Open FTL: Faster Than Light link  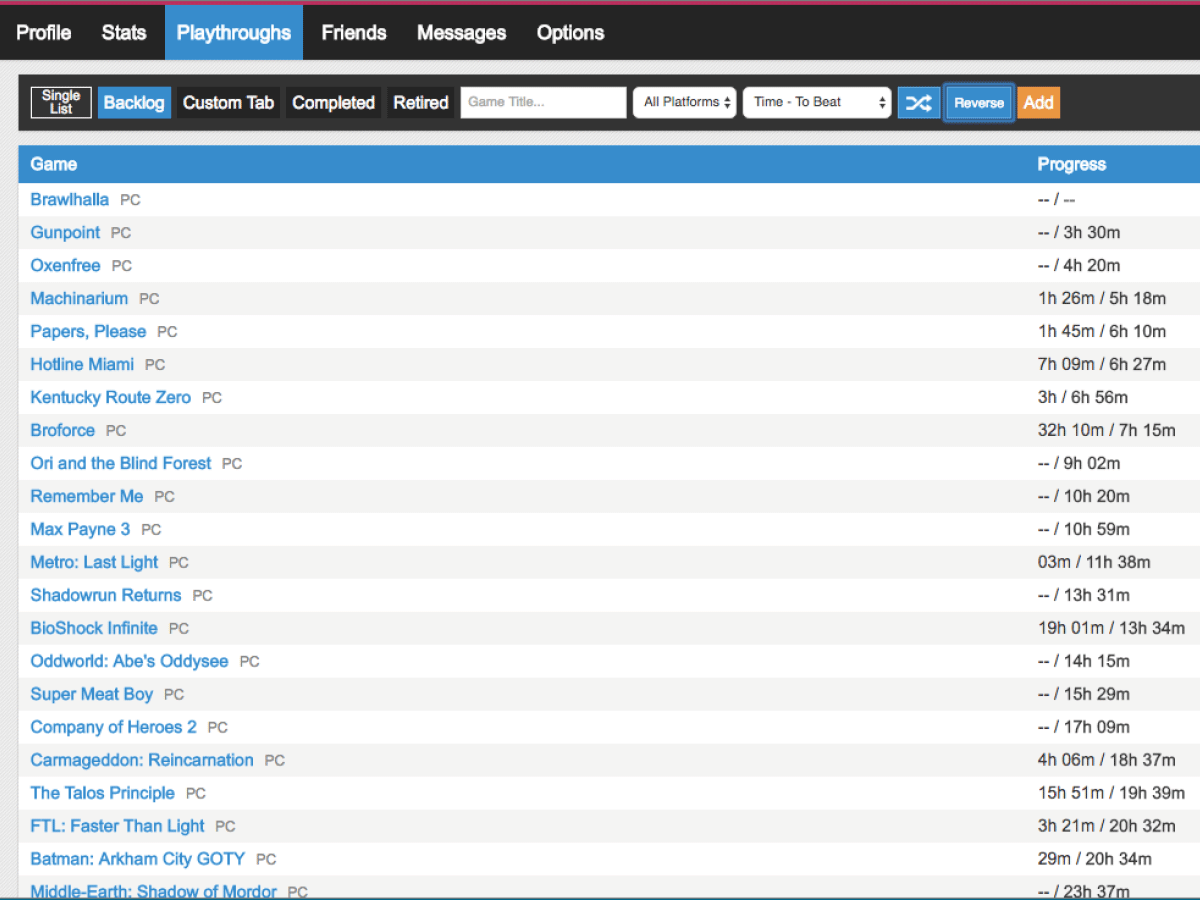tap(118, 826)
